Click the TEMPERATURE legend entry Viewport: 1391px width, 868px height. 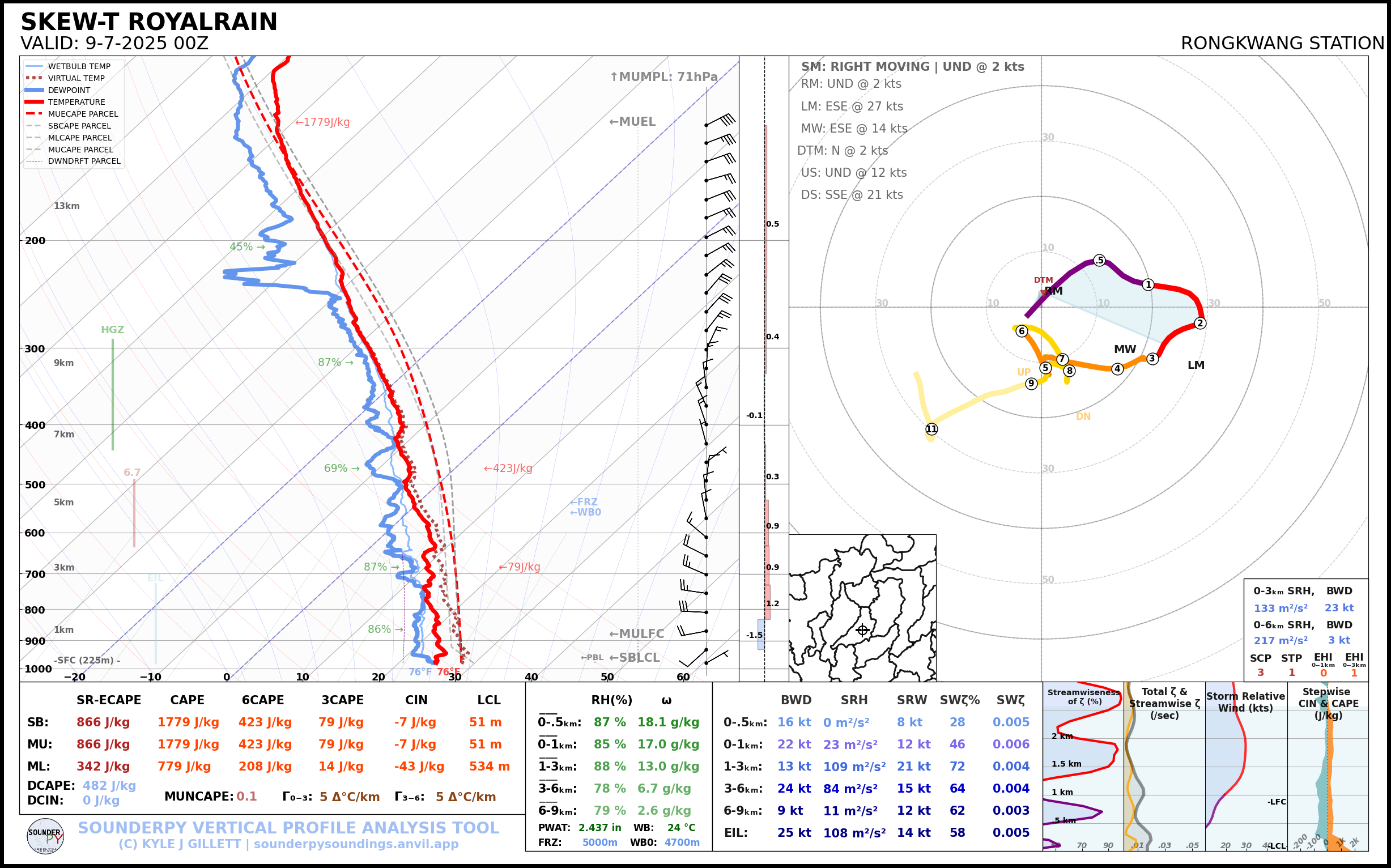[x=76, y=102]
